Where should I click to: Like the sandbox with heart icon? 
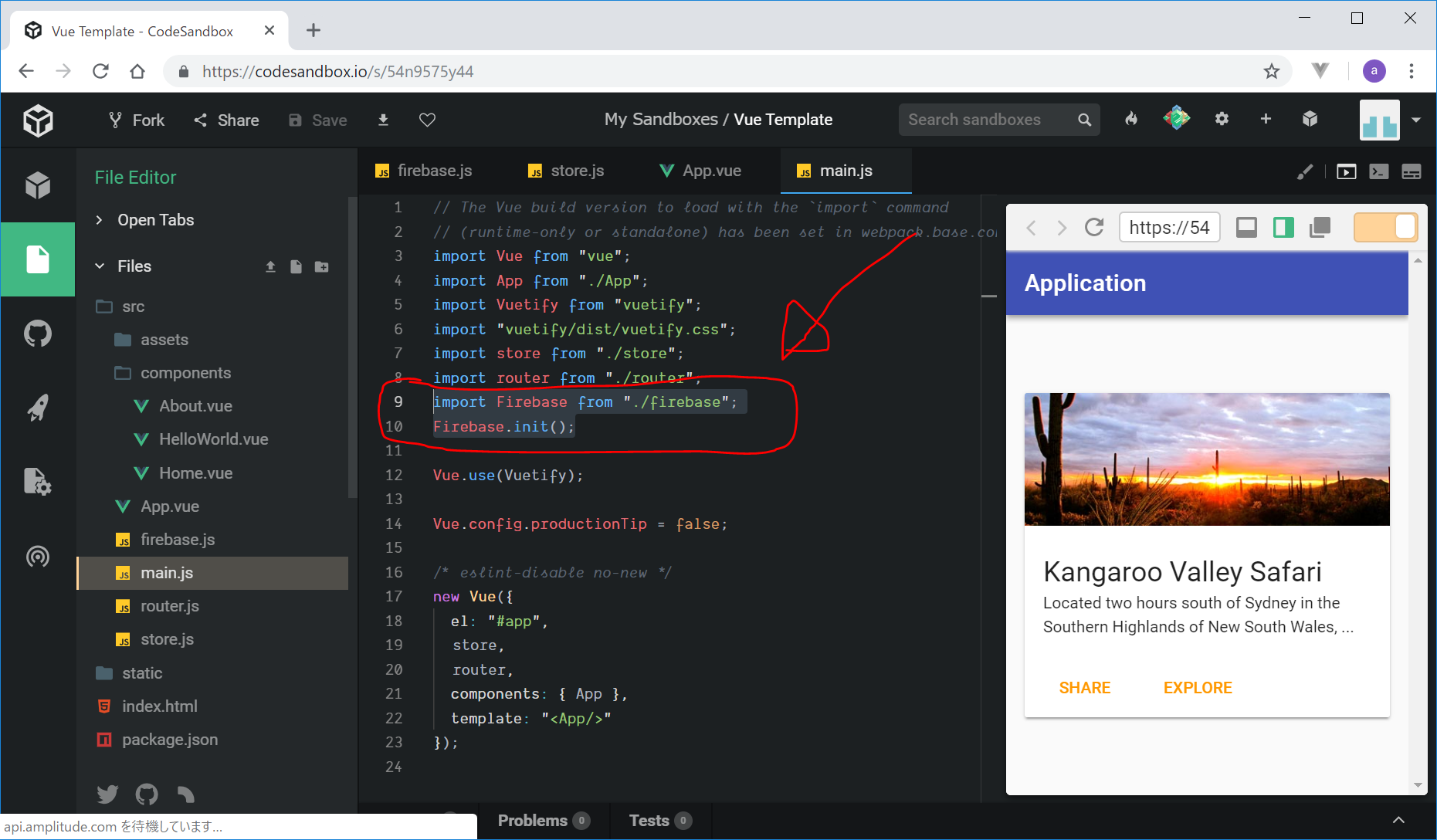pos(427,120)
